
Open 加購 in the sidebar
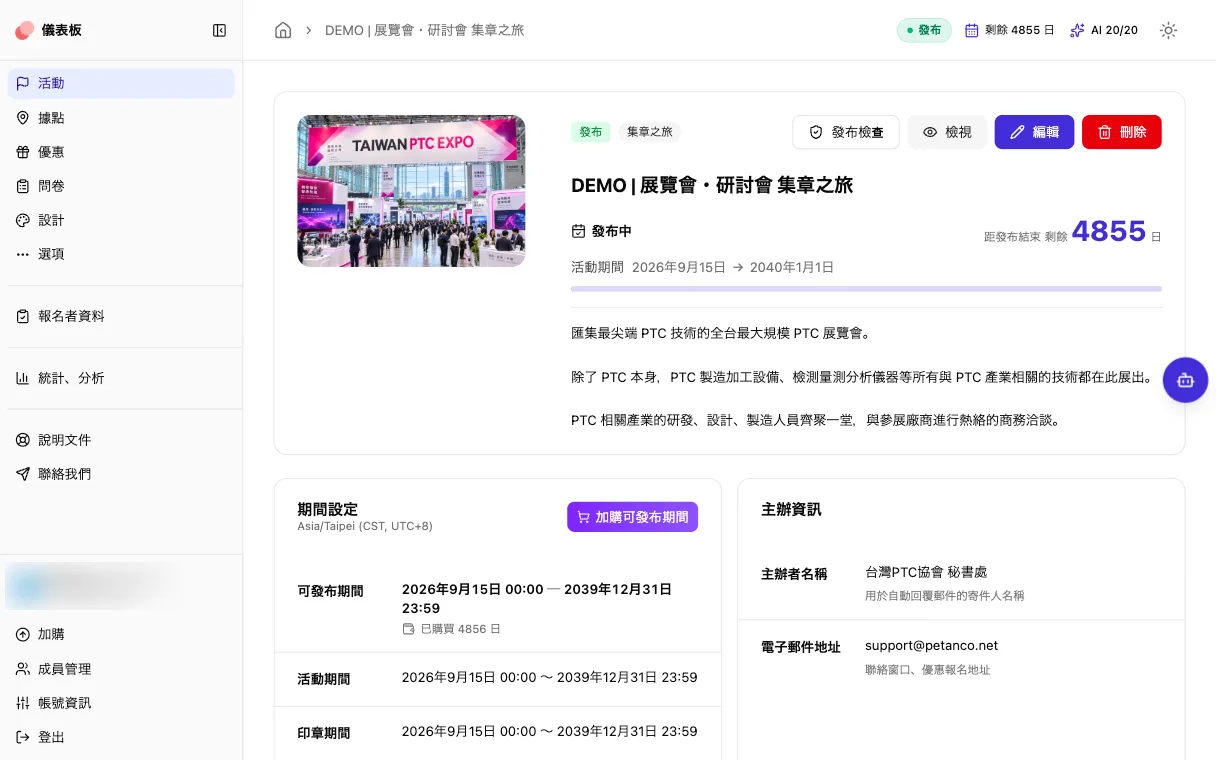pyautogui.click(x=121, y=635)
